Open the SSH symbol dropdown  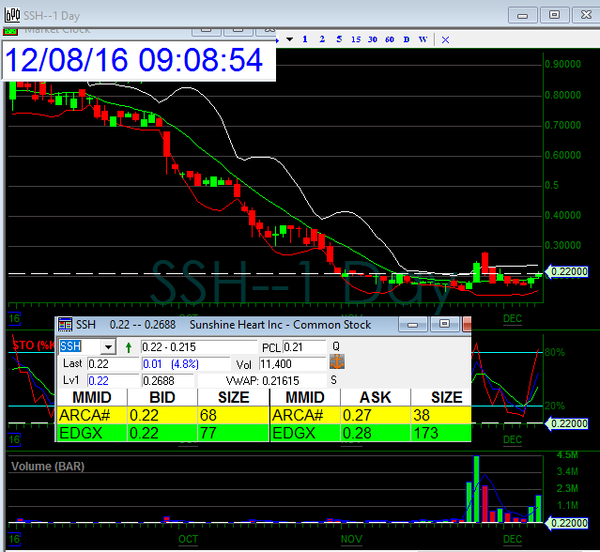point(109,346)
